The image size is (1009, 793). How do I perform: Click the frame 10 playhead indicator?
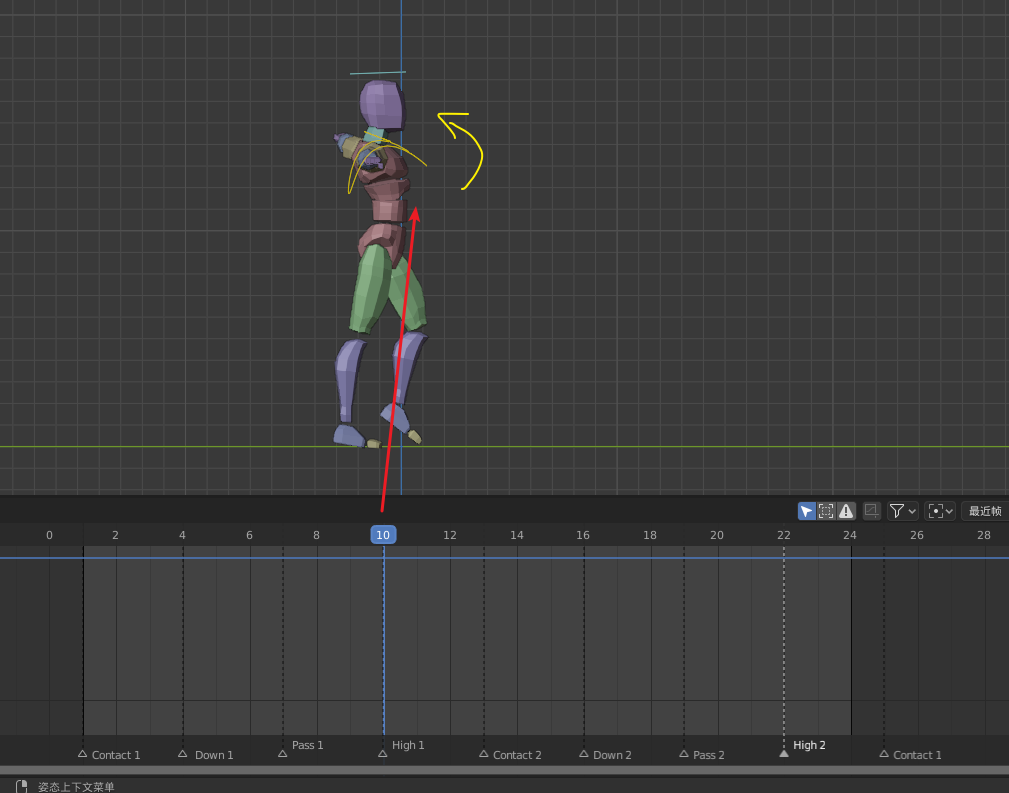tap(383, 535)
